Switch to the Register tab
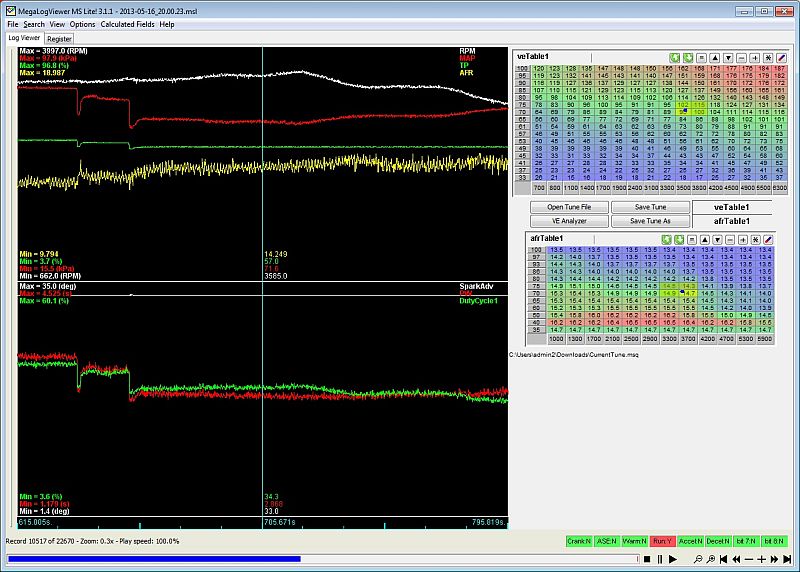The height and width of the screenshot is (572, 800). [59, 38]
